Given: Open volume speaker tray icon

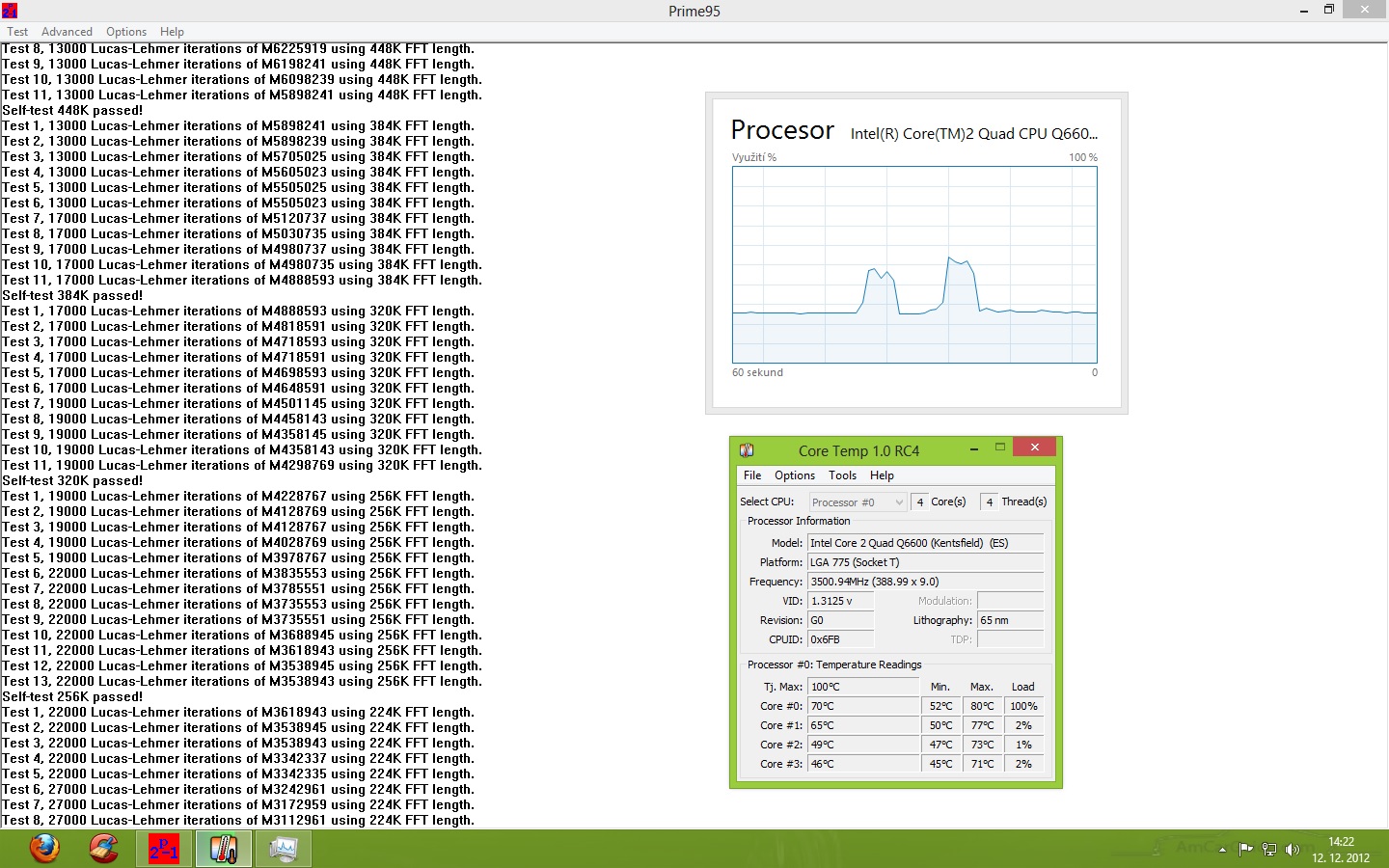Looking at the screenshot, I should (x=1292, y=850).
